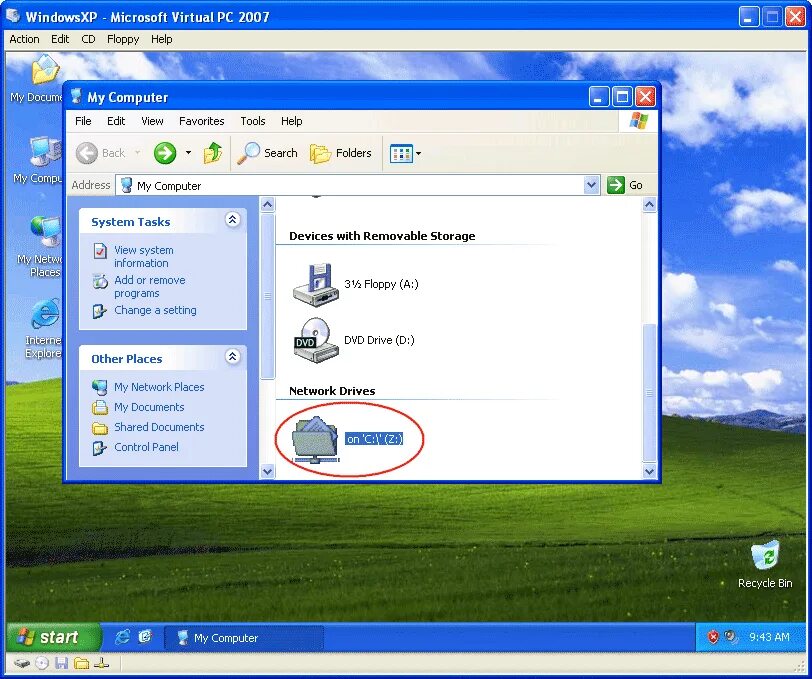Open the Favorites menu in My Computer
The width and height of the screenshot is (812, 679).
(x=201, y=121)
